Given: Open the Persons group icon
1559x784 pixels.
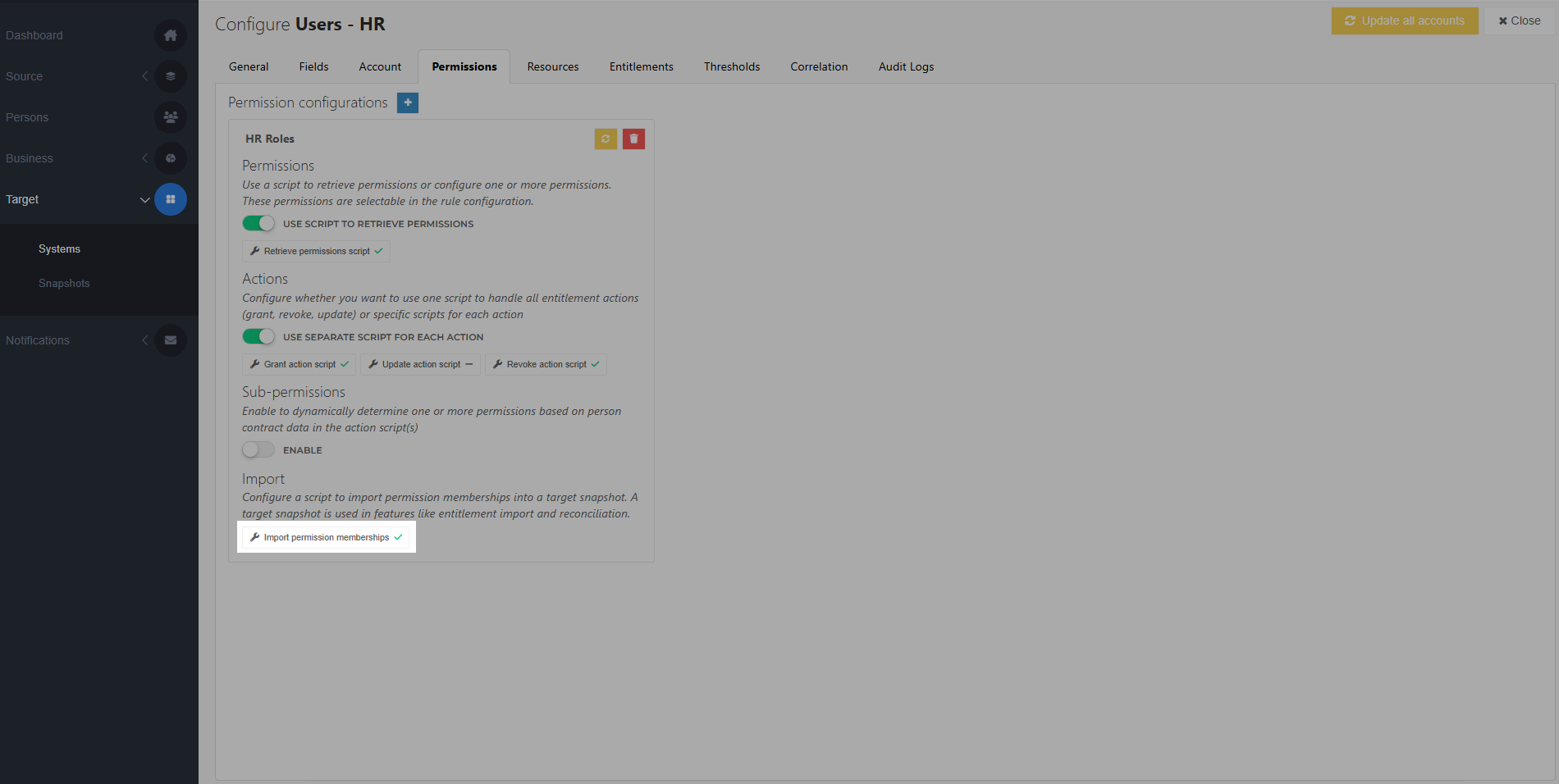Looking at the screenshot, I should (171, 117).
